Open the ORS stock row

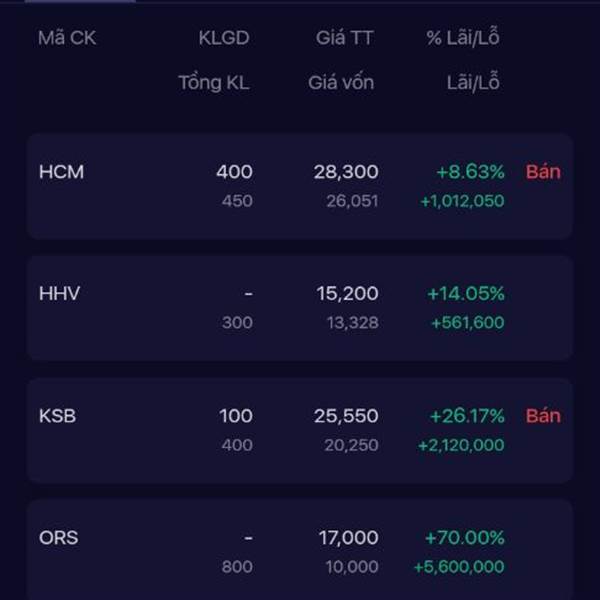(x=300, y=550)
